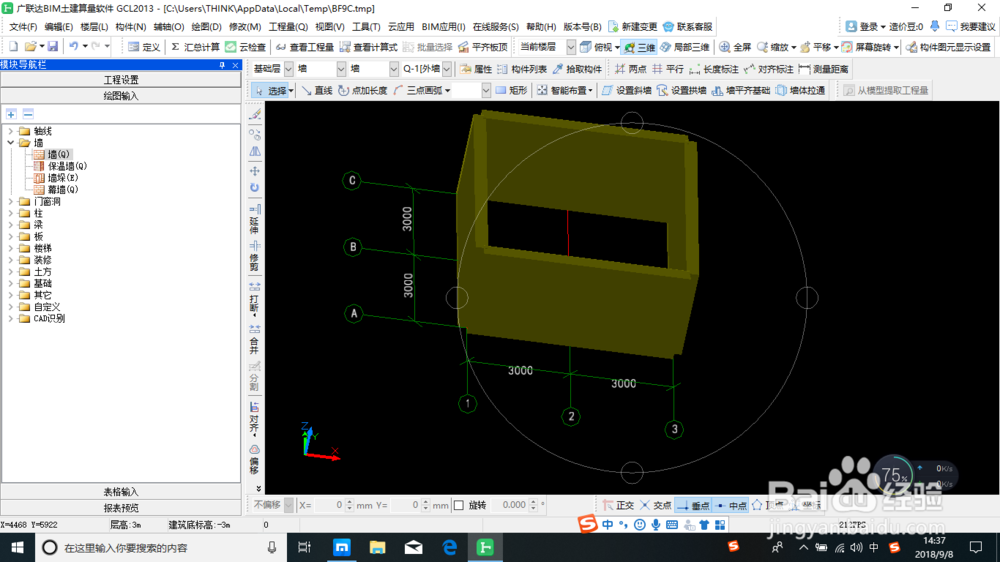Open the BIM应用(I) menu
1000x562 pixels.
point(443,27)
